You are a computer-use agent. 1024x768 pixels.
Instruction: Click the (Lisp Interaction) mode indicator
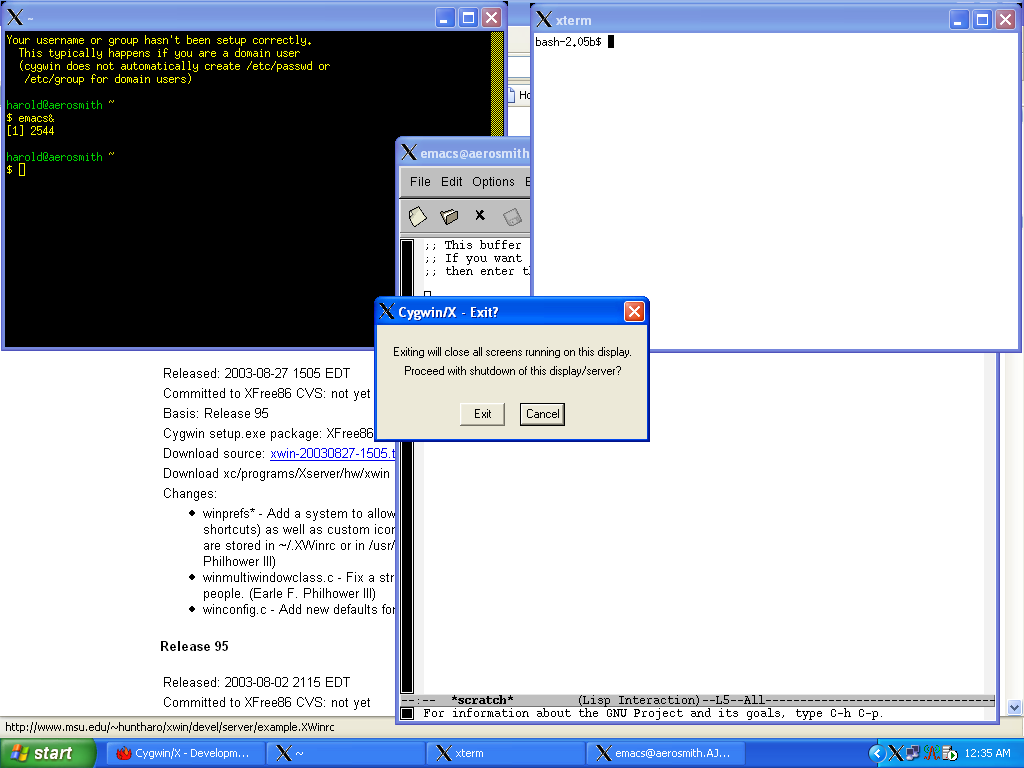coord(639,700)
